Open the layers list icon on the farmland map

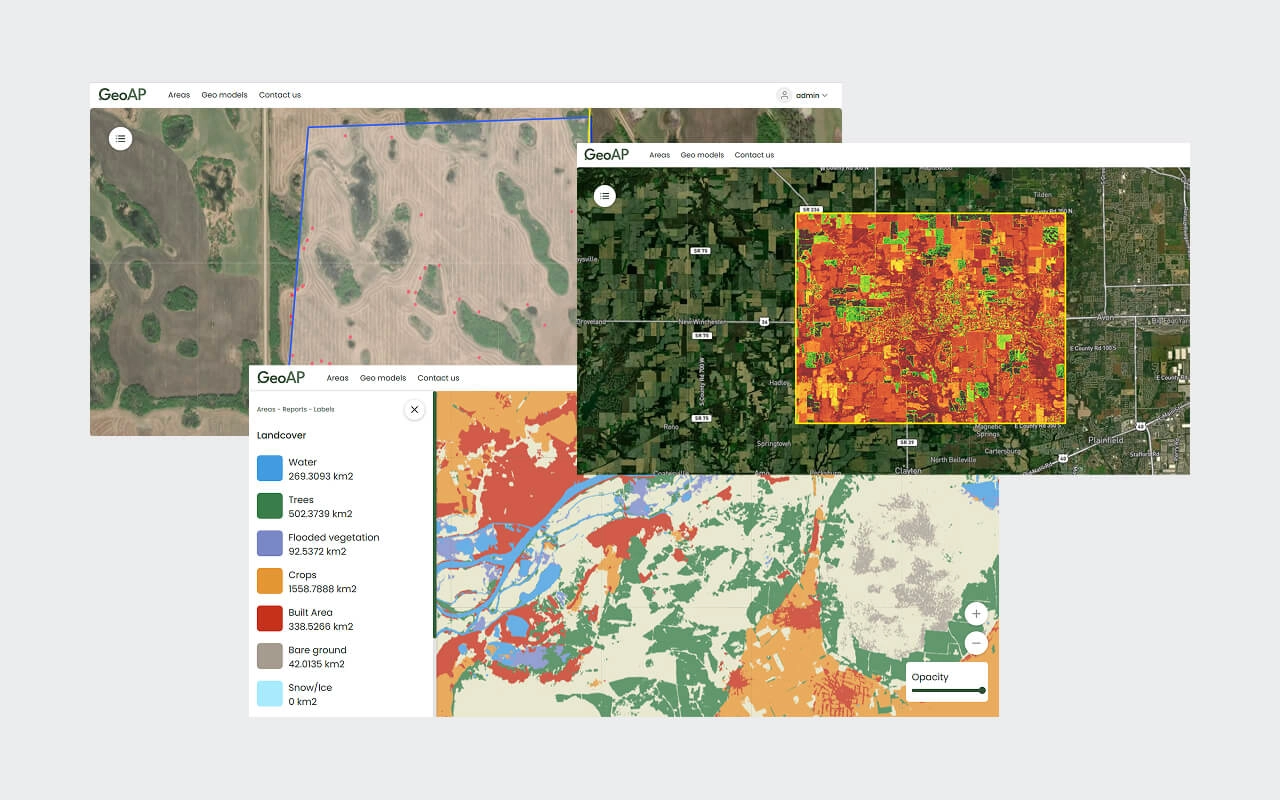[120, 139]
